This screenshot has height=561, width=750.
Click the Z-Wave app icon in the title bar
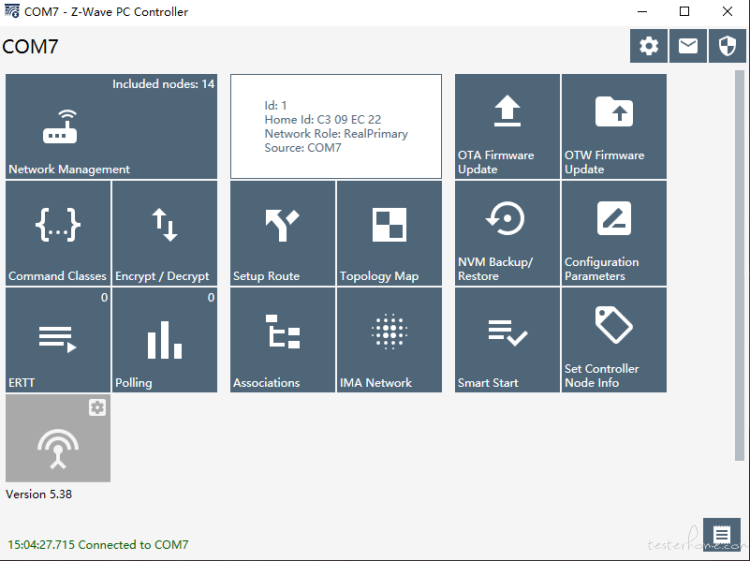click(x=12, y=11)
